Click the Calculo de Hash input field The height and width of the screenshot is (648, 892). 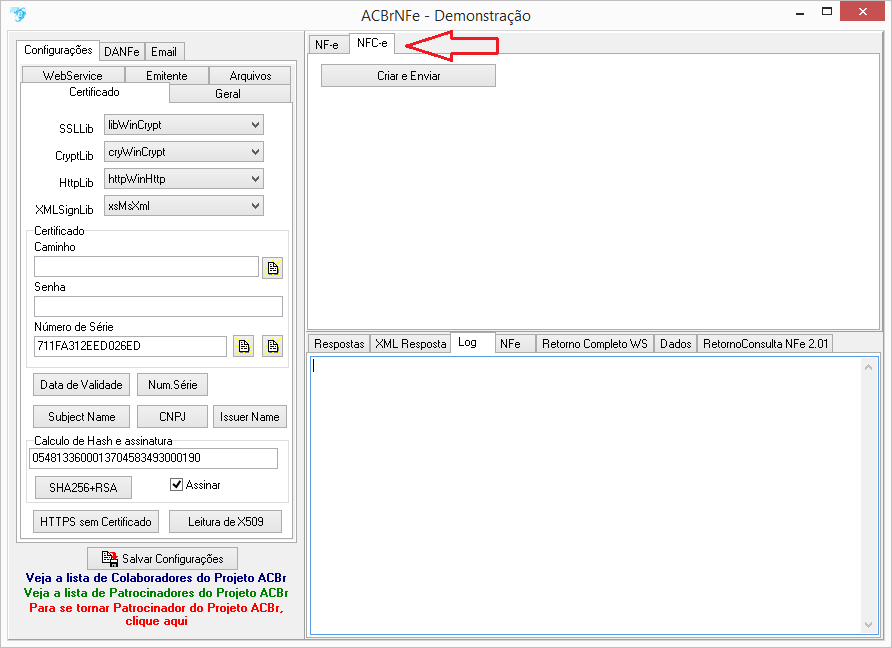(x=154, y=458)
